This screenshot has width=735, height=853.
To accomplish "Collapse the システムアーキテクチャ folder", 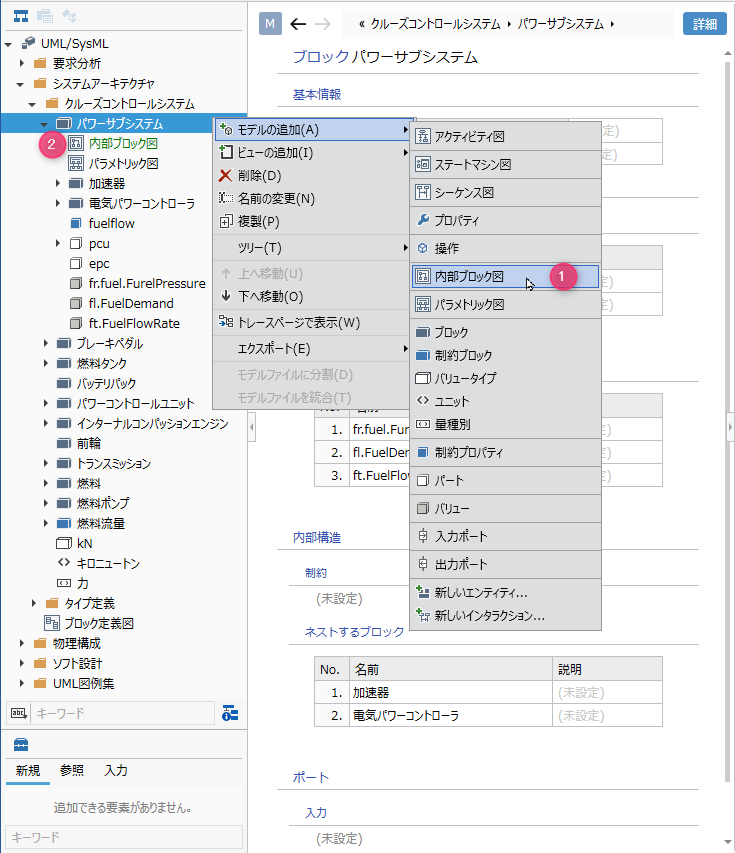I will pyautogui.click(x=20, y=84).
